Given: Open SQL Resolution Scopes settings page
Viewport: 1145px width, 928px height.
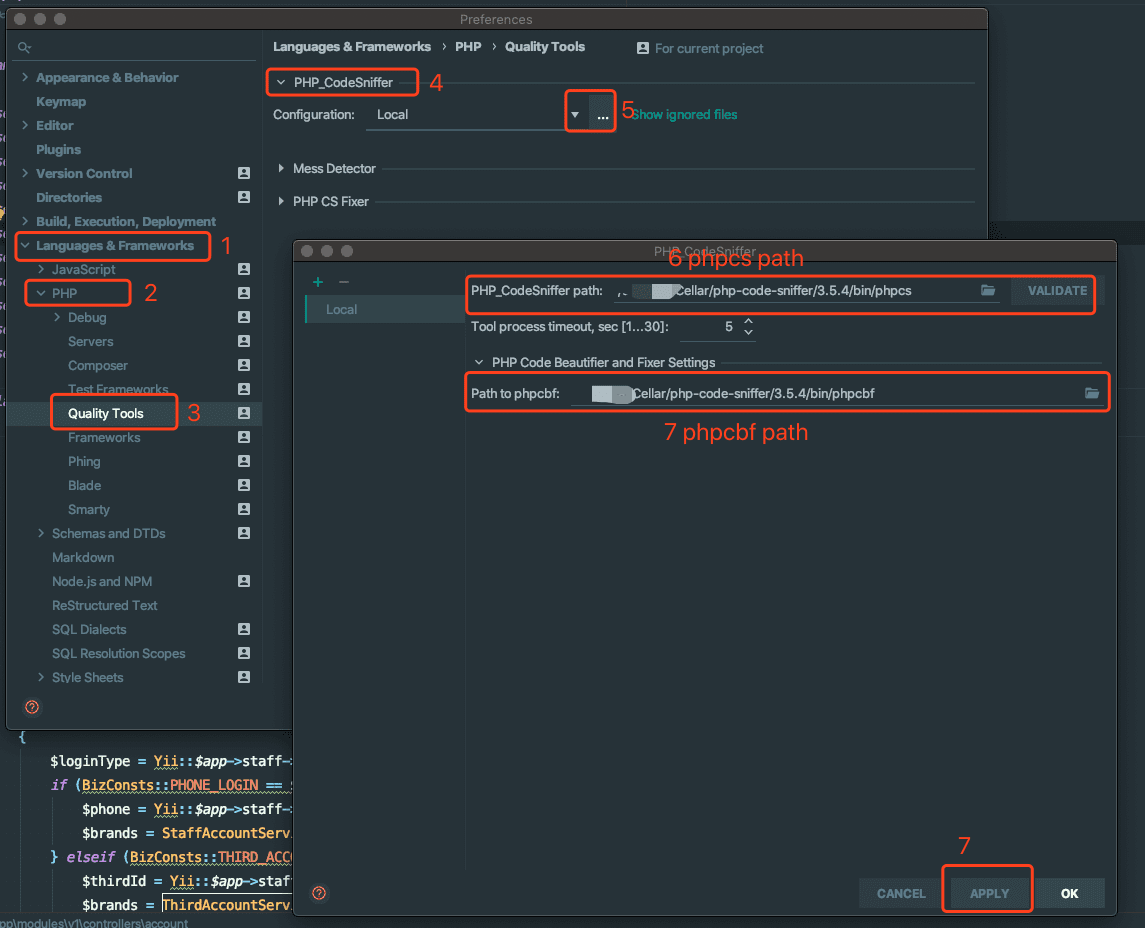Looking at the screenshot, I should point(118,653).
